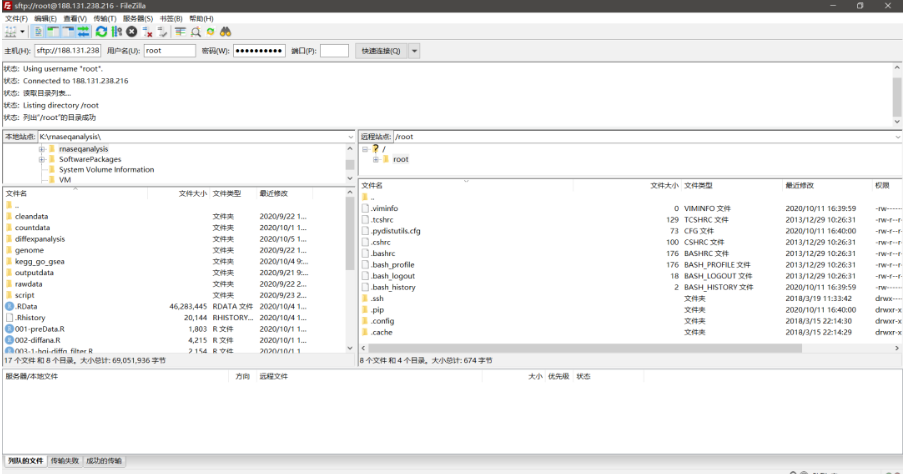Toggle the transfer queue display icon
This screenshot has height=474, width=913.
(x=83, y=32)
